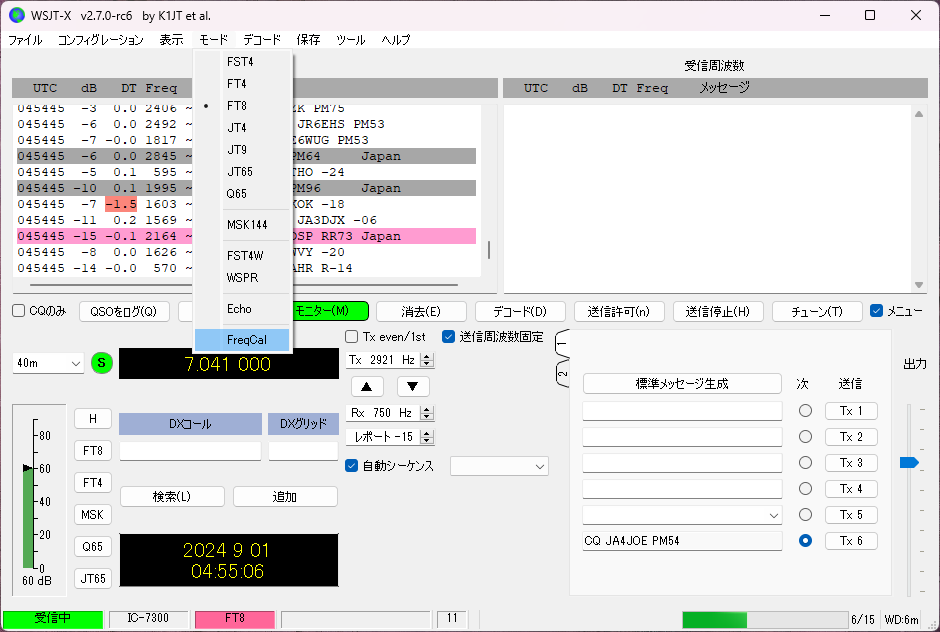
Task: Choose JT9 from the mode menu
Action: coord(242,149)
